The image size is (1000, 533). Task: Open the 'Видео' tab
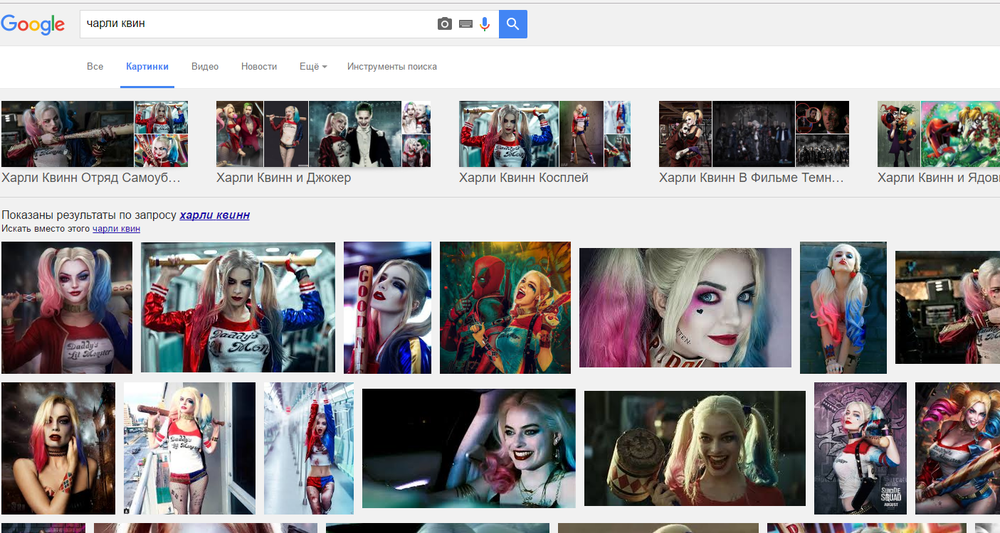tap(205, 66)
